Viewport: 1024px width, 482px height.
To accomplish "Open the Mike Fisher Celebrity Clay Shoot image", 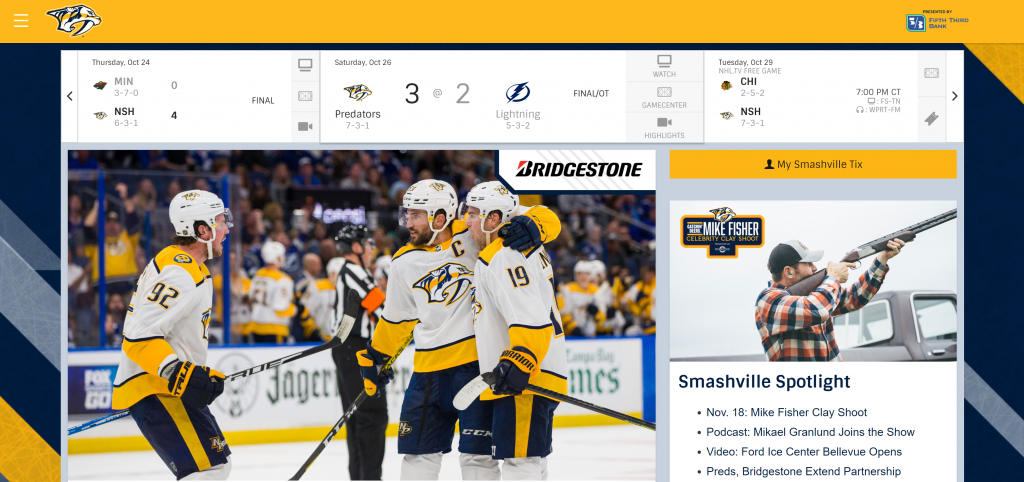I will (x=813, y=281).
